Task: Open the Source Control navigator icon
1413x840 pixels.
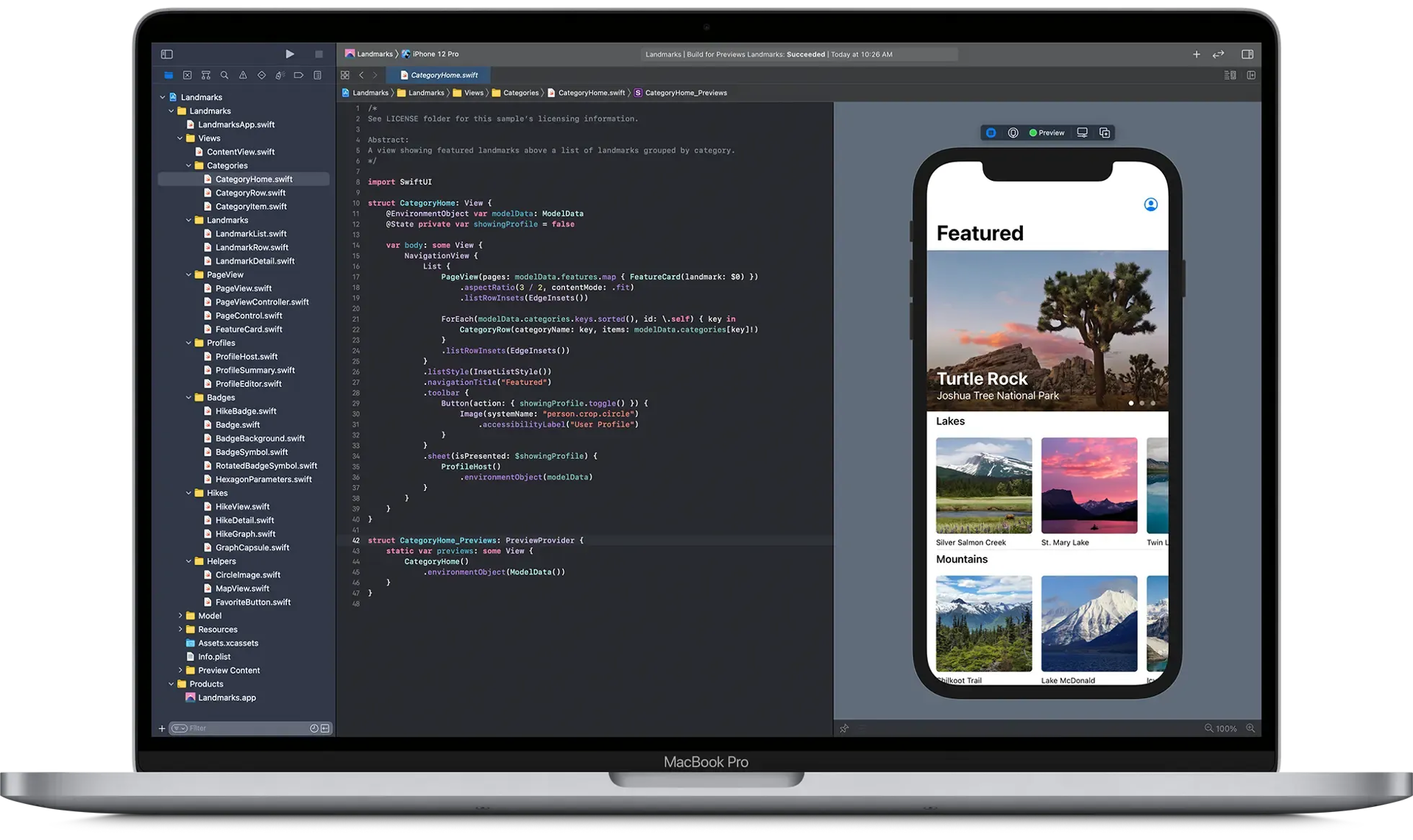Action: pyautogui.click(x=187, y=75)
